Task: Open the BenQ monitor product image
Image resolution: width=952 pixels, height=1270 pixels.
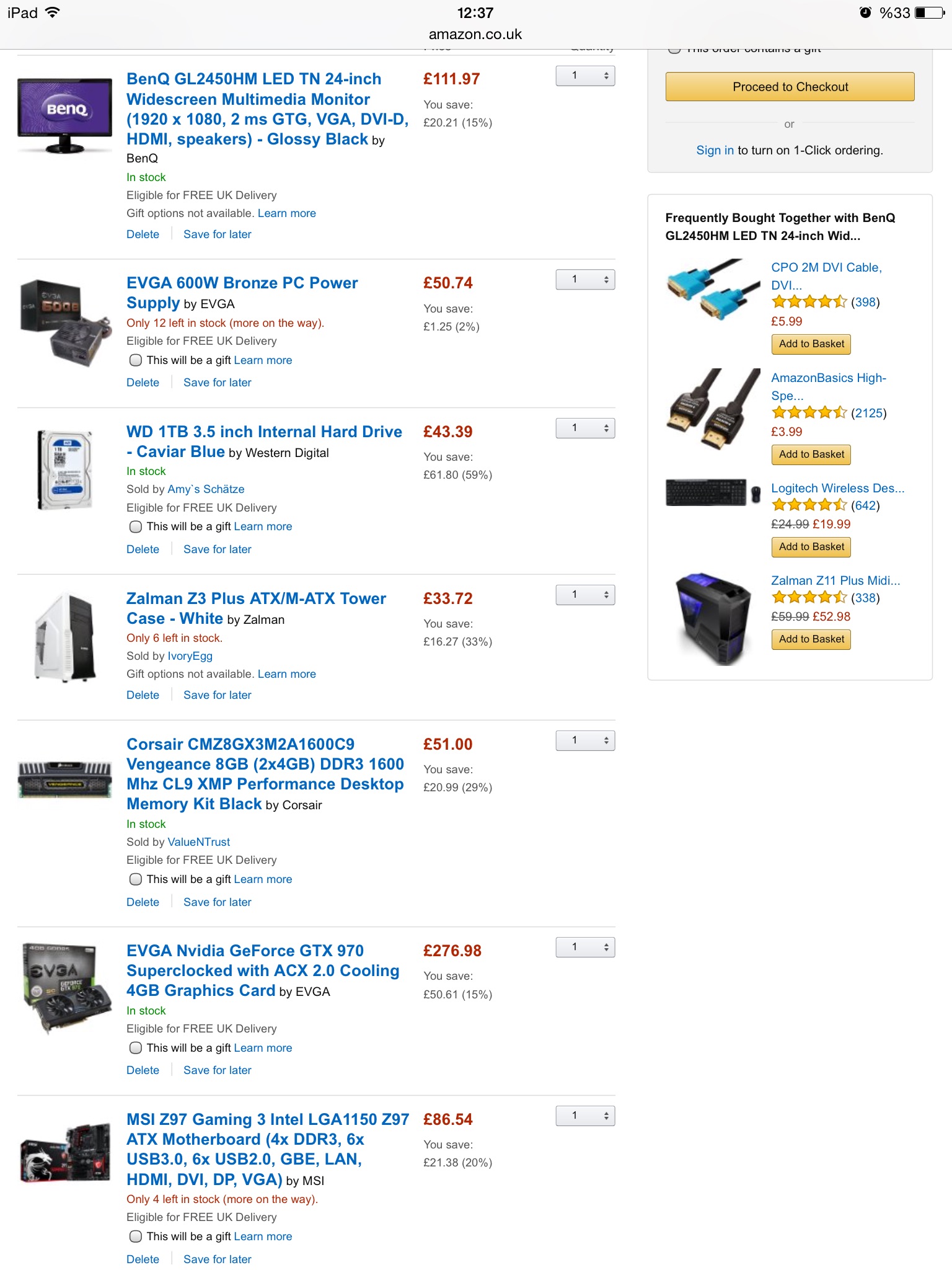Action: tap(64, 115)
